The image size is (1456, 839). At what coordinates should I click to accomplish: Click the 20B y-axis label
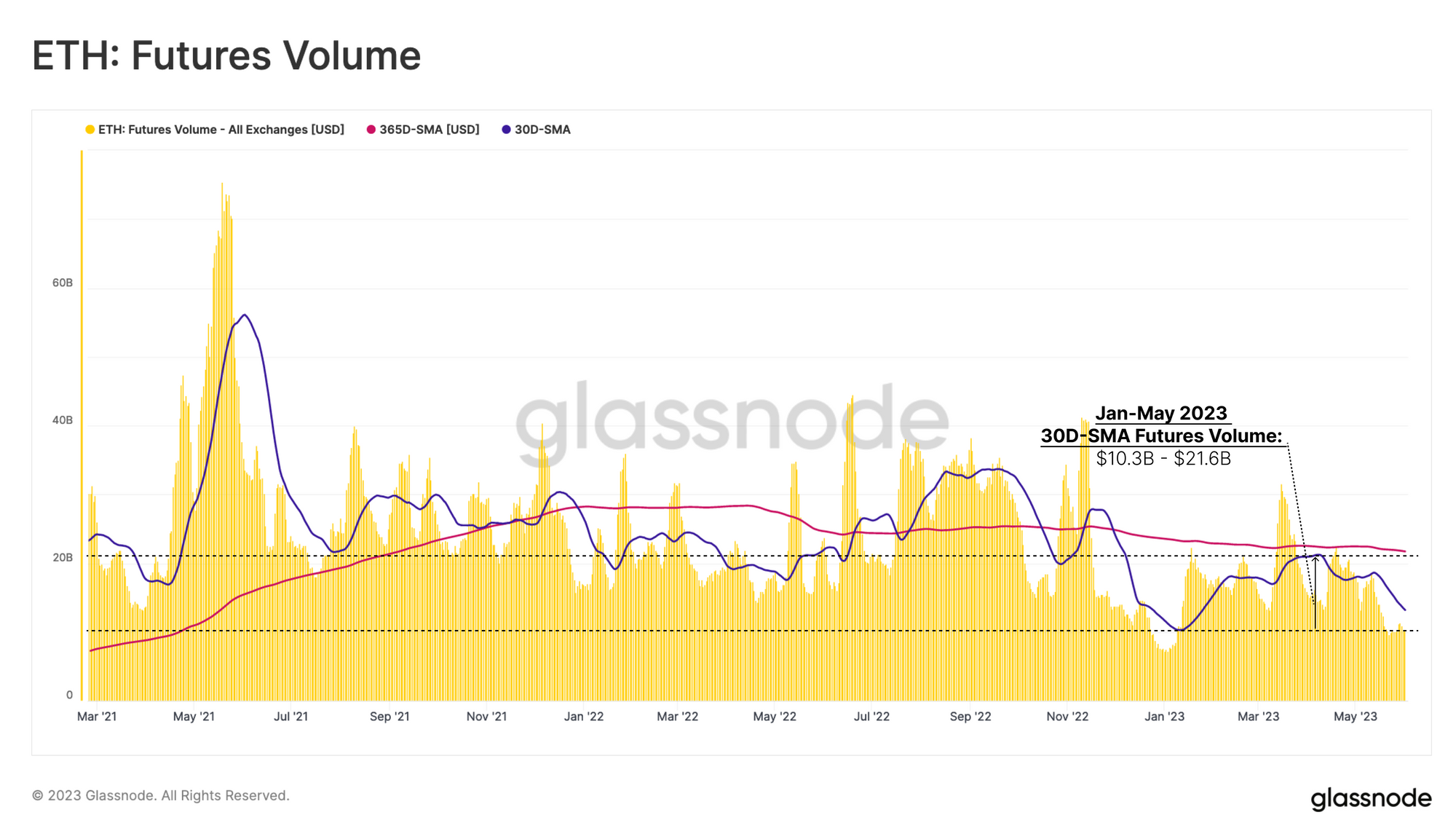(x=63, y=558)
